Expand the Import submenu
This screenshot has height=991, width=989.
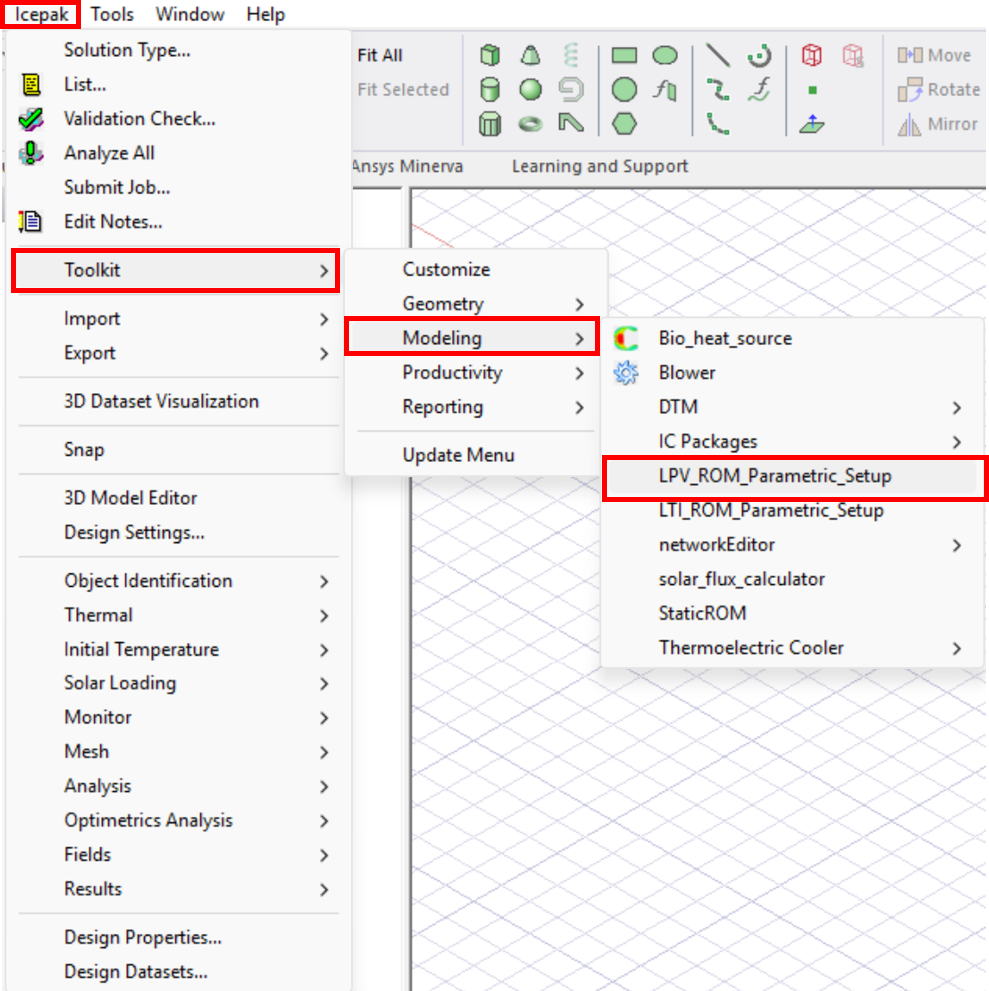tap(178, 319)
